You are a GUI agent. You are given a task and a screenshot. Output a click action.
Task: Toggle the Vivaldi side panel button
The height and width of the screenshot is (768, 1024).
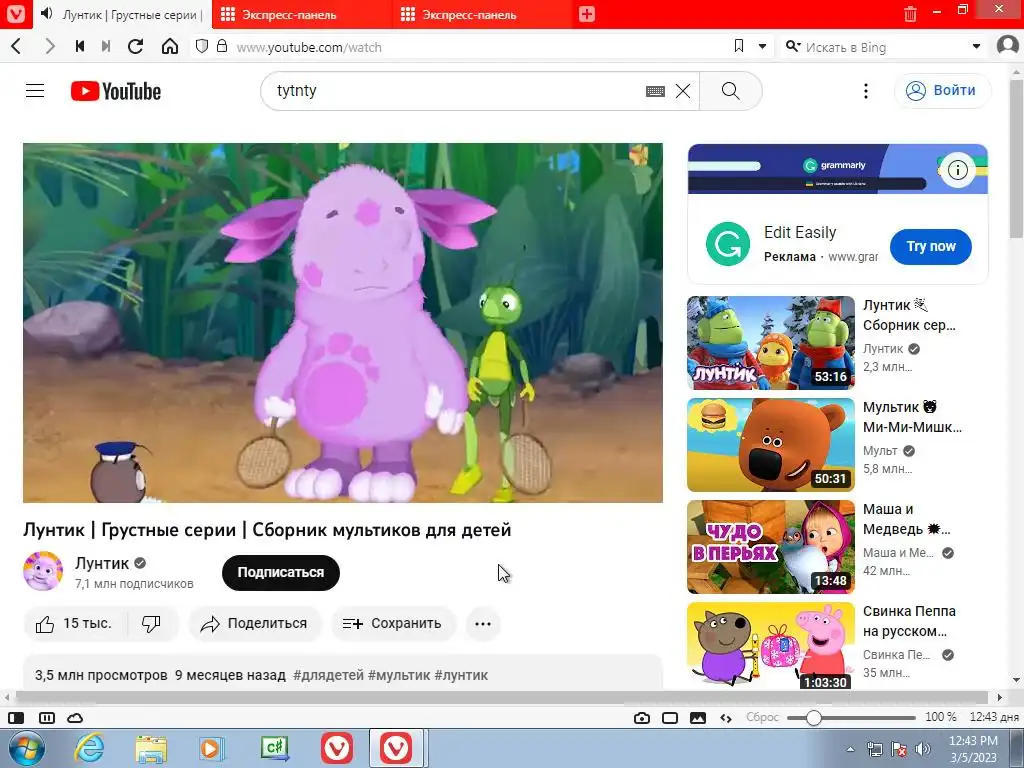(16, 718)
